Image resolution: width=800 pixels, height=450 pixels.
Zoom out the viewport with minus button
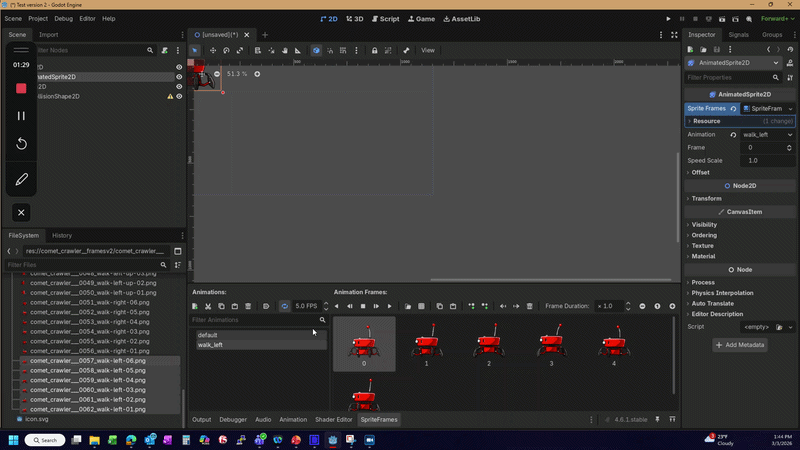[x=217, y=74]
